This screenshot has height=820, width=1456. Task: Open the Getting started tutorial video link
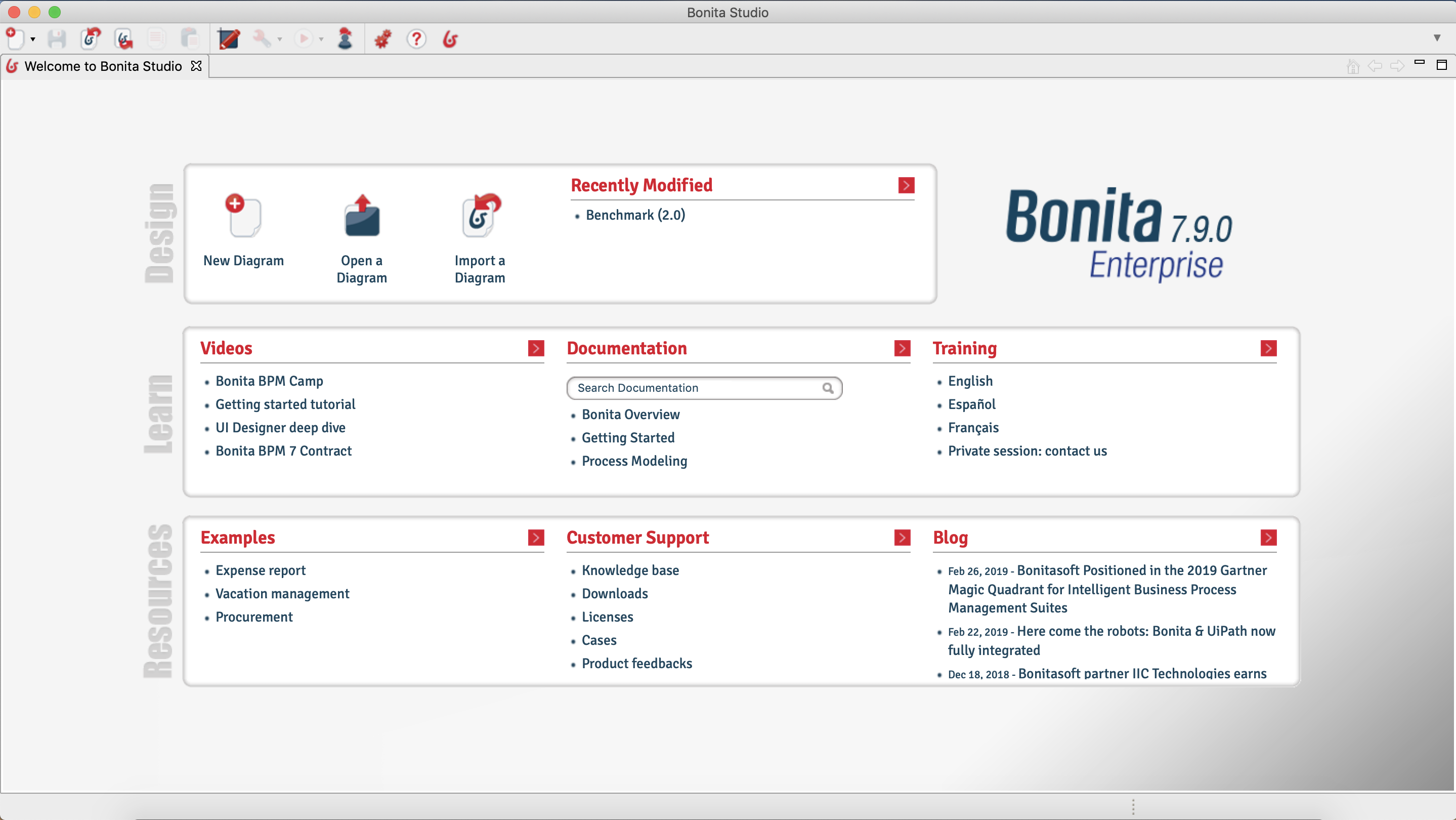[x=285, y=404]
